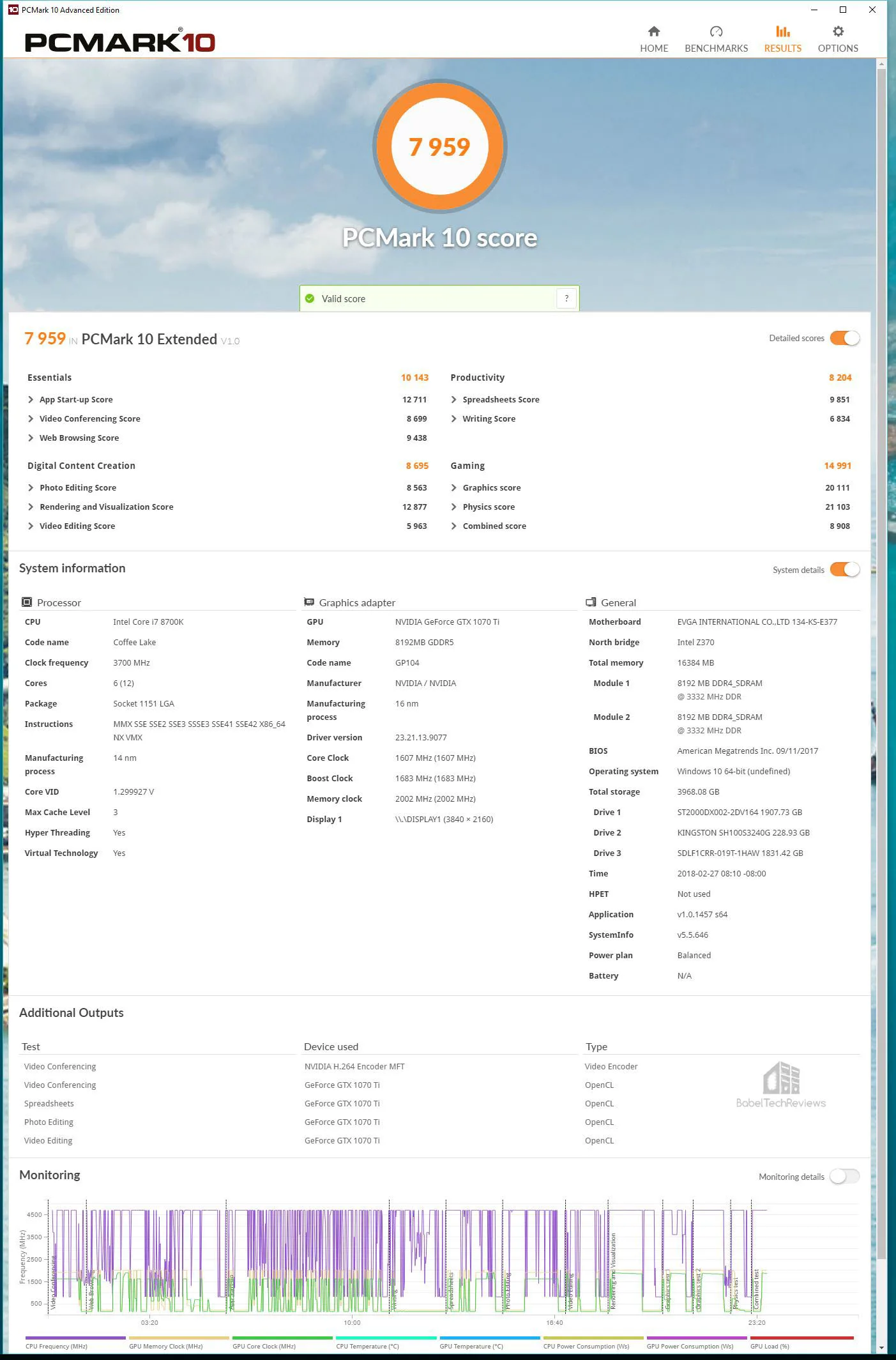Click the Display 1 resolution value

tap(444, 819)
